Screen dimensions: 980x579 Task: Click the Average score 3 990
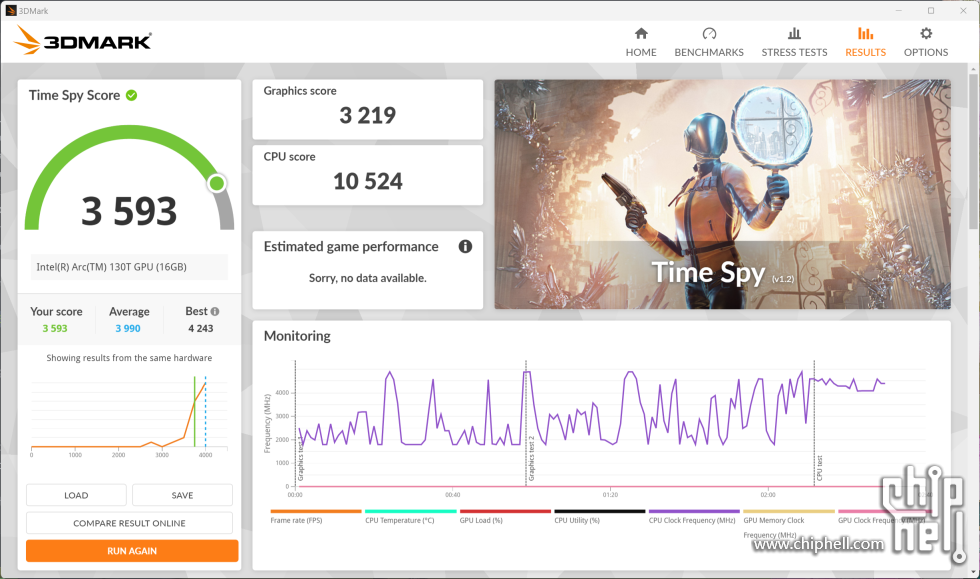coord(128,328)
